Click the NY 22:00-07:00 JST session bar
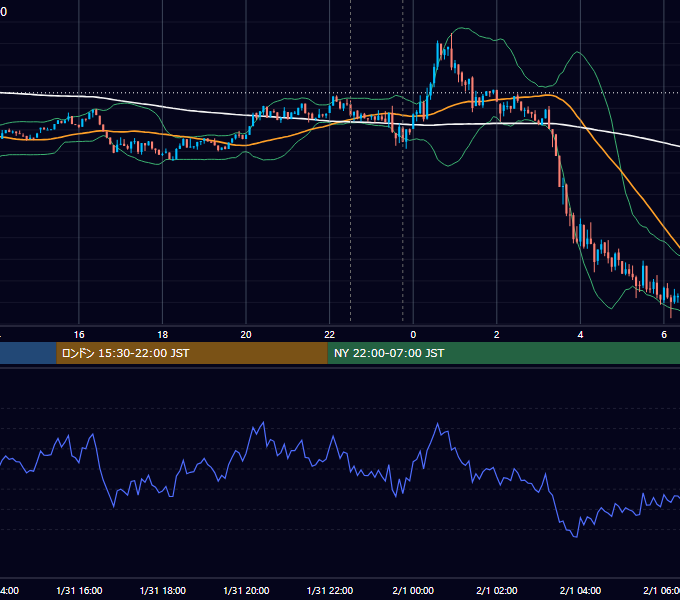 click(503, 353)
